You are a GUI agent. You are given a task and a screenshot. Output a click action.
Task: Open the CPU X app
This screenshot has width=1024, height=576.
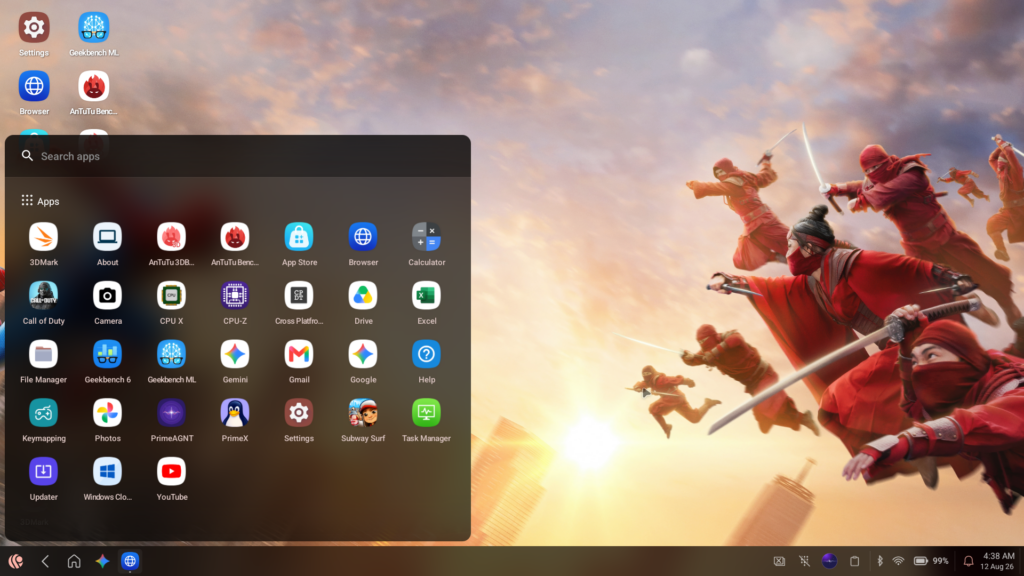tap(171, 296)
